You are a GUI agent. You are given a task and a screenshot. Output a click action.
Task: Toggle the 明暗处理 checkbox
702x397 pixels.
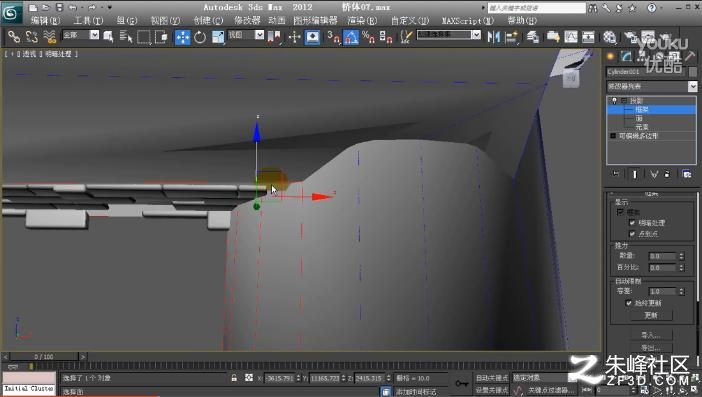point(632,222)
